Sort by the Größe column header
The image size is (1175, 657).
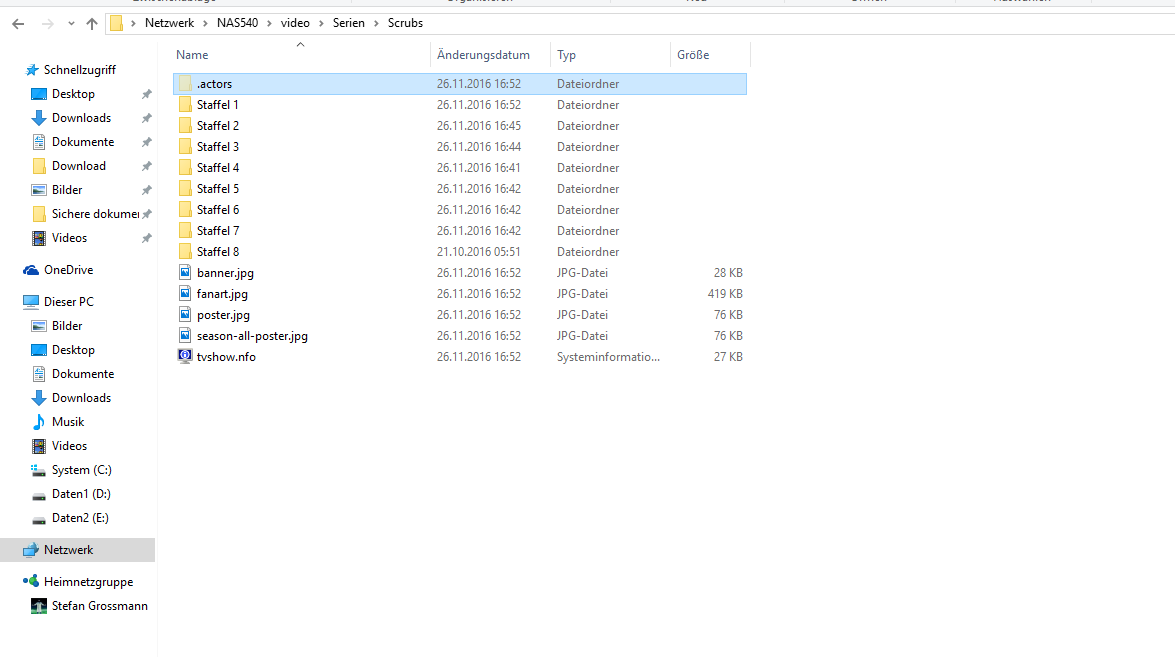point(693,55)
